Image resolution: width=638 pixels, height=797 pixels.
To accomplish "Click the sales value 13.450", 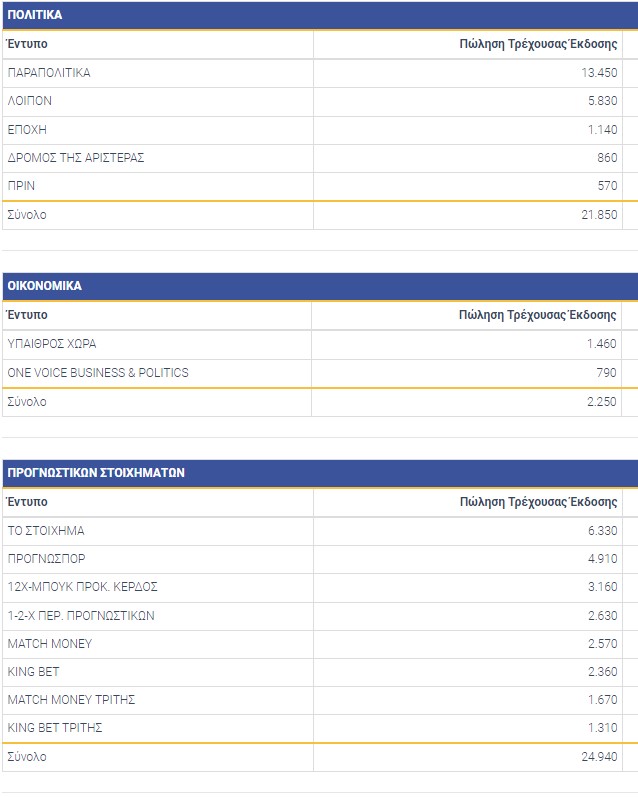I will [x=598, y=73].
